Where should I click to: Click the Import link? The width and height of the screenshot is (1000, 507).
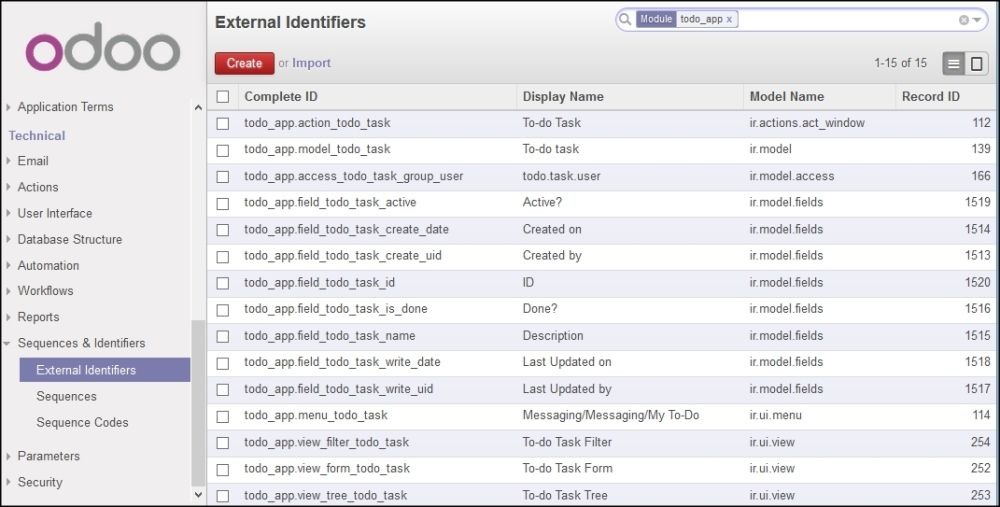(x=311, y=63)
